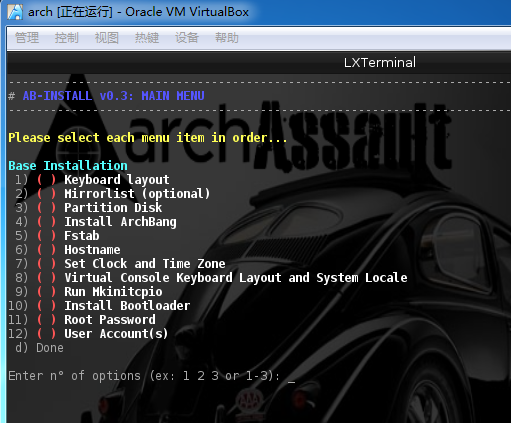
Task: Click the 'Install Bootloader' entry text
Action: pos(127,306)
